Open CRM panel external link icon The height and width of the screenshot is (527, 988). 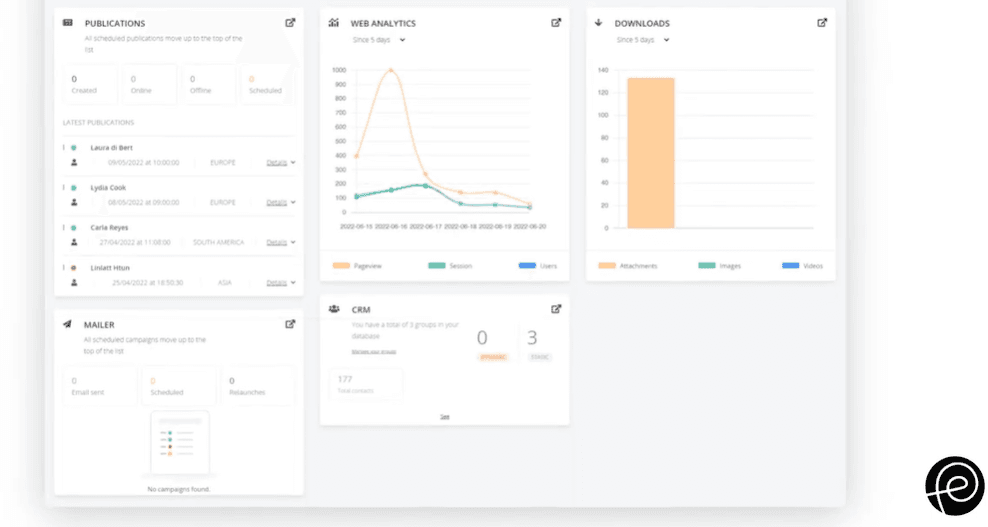(556, 309)
